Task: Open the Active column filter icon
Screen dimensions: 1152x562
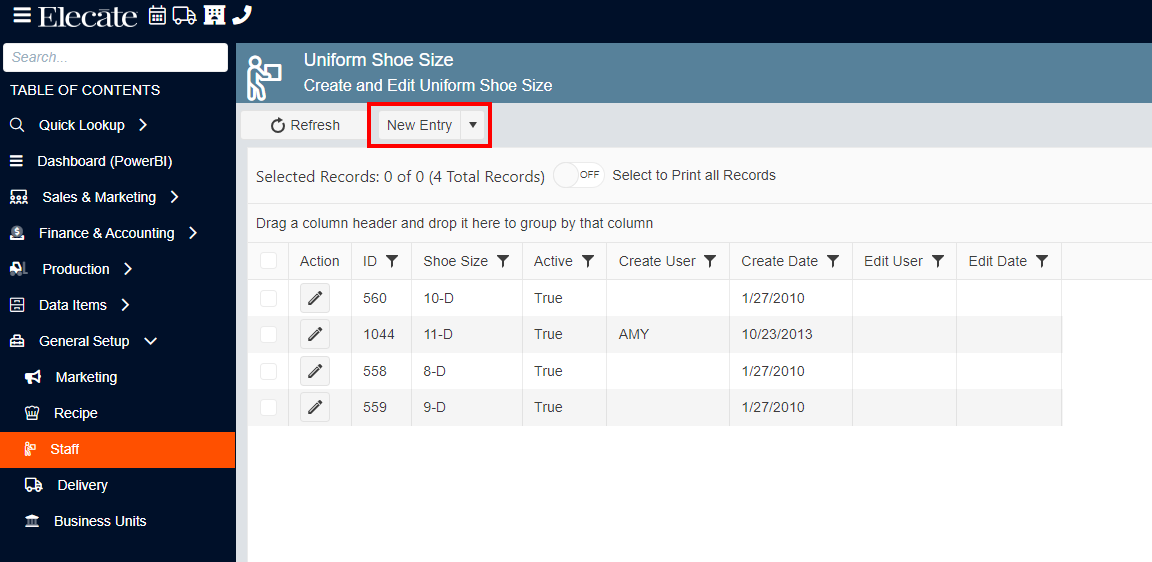Action: pyautogui.click(x=588, y=261)
